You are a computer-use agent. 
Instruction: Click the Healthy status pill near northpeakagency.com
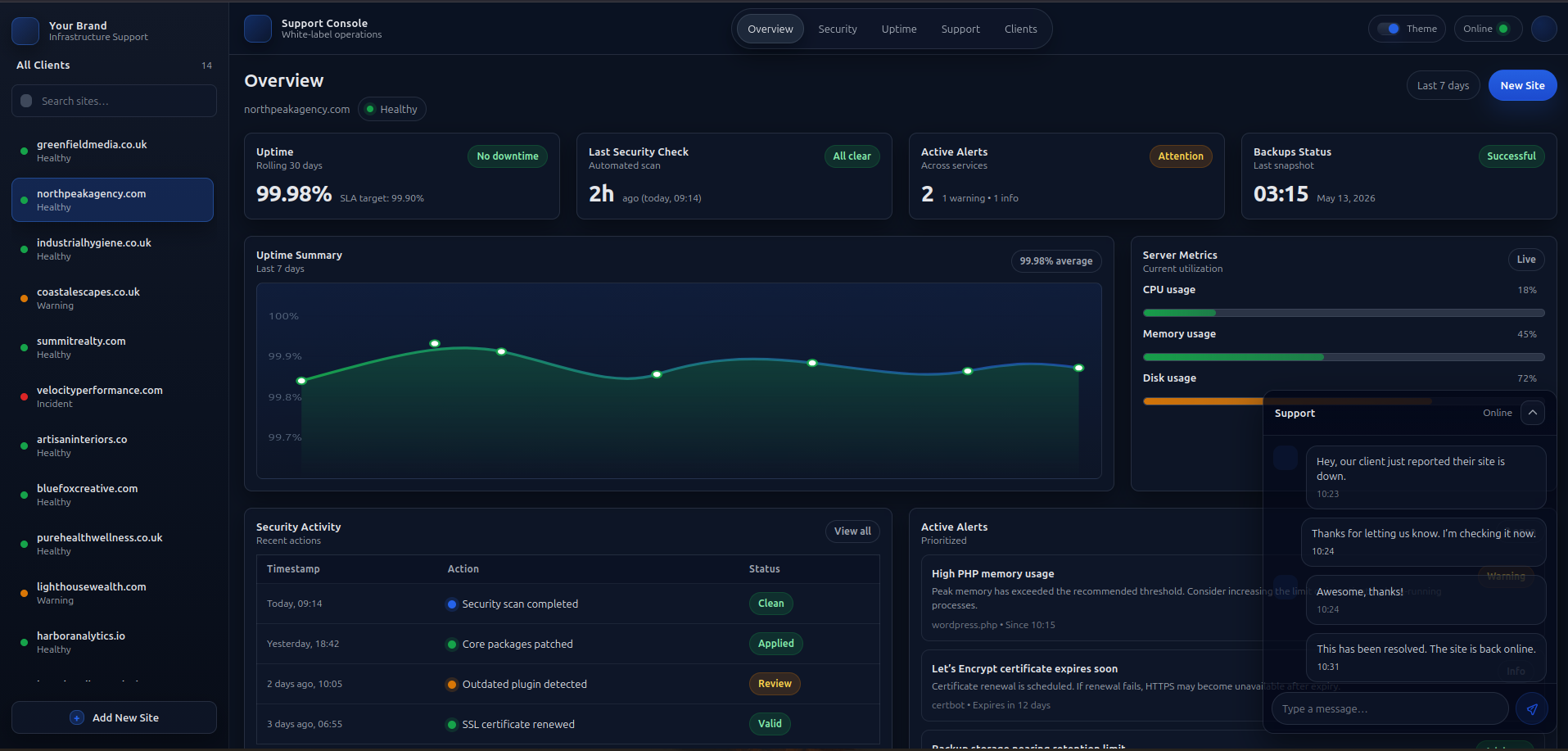391,109
